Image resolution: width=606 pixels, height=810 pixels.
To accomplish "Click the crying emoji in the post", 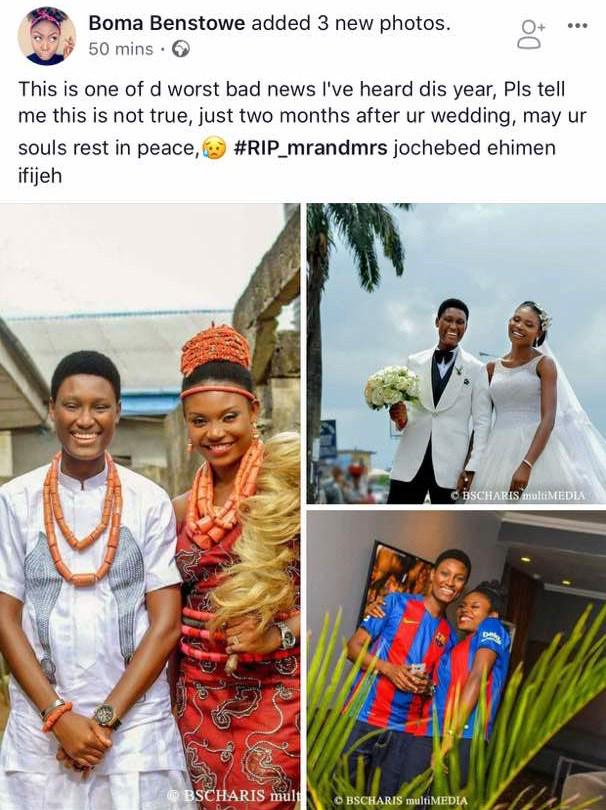I will pyautogui.click(x=215, y=148).
